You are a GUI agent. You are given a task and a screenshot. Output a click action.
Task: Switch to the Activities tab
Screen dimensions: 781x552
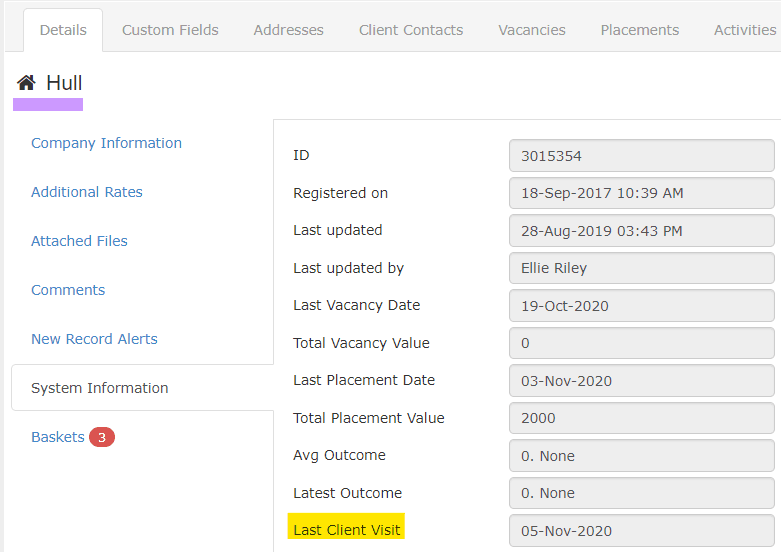click(x=744, y=30)
